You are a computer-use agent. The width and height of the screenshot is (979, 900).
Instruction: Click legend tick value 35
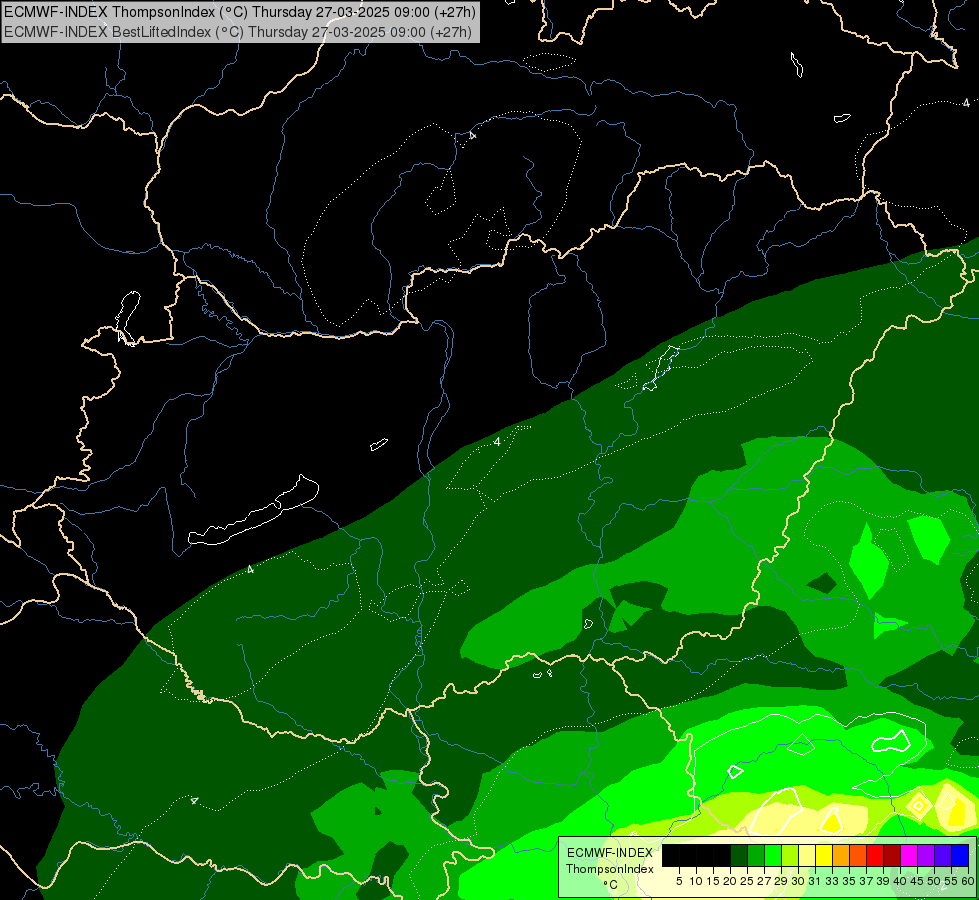(x=849, y=881)
